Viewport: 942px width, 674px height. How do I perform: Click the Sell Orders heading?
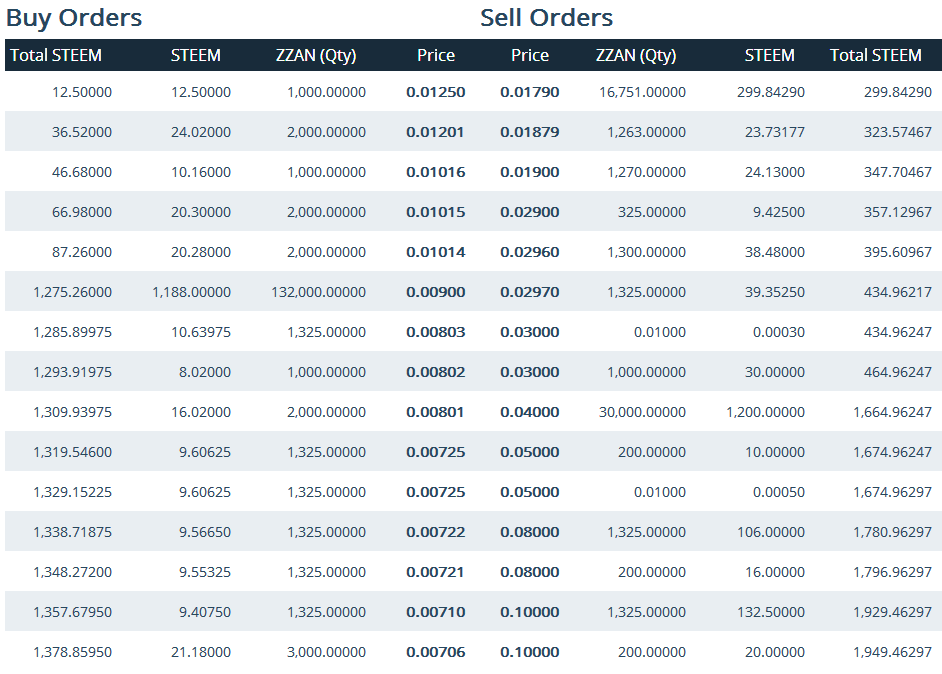pyautogui.click(x=546, y=18)
